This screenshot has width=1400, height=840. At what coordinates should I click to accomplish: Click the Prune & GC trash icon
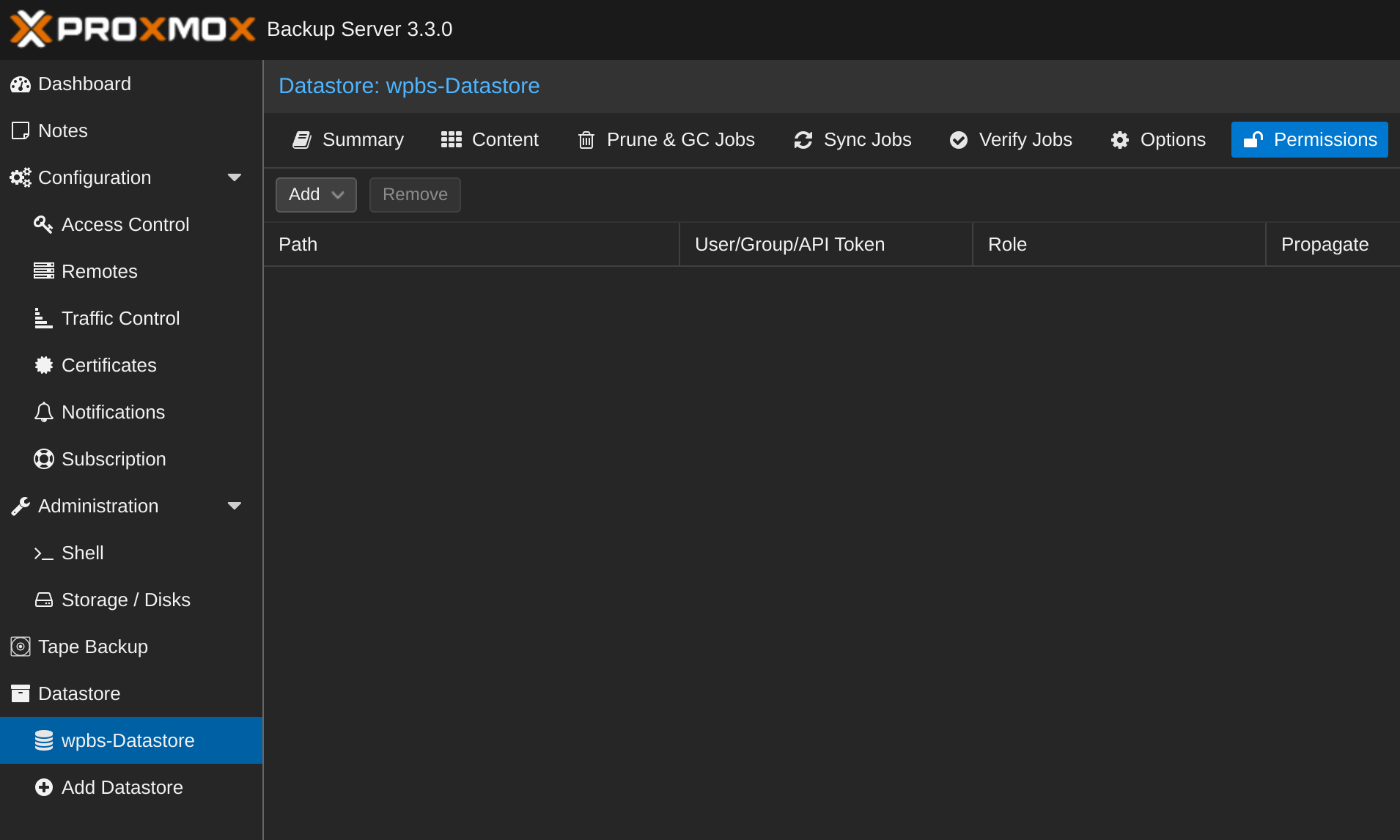586,140
